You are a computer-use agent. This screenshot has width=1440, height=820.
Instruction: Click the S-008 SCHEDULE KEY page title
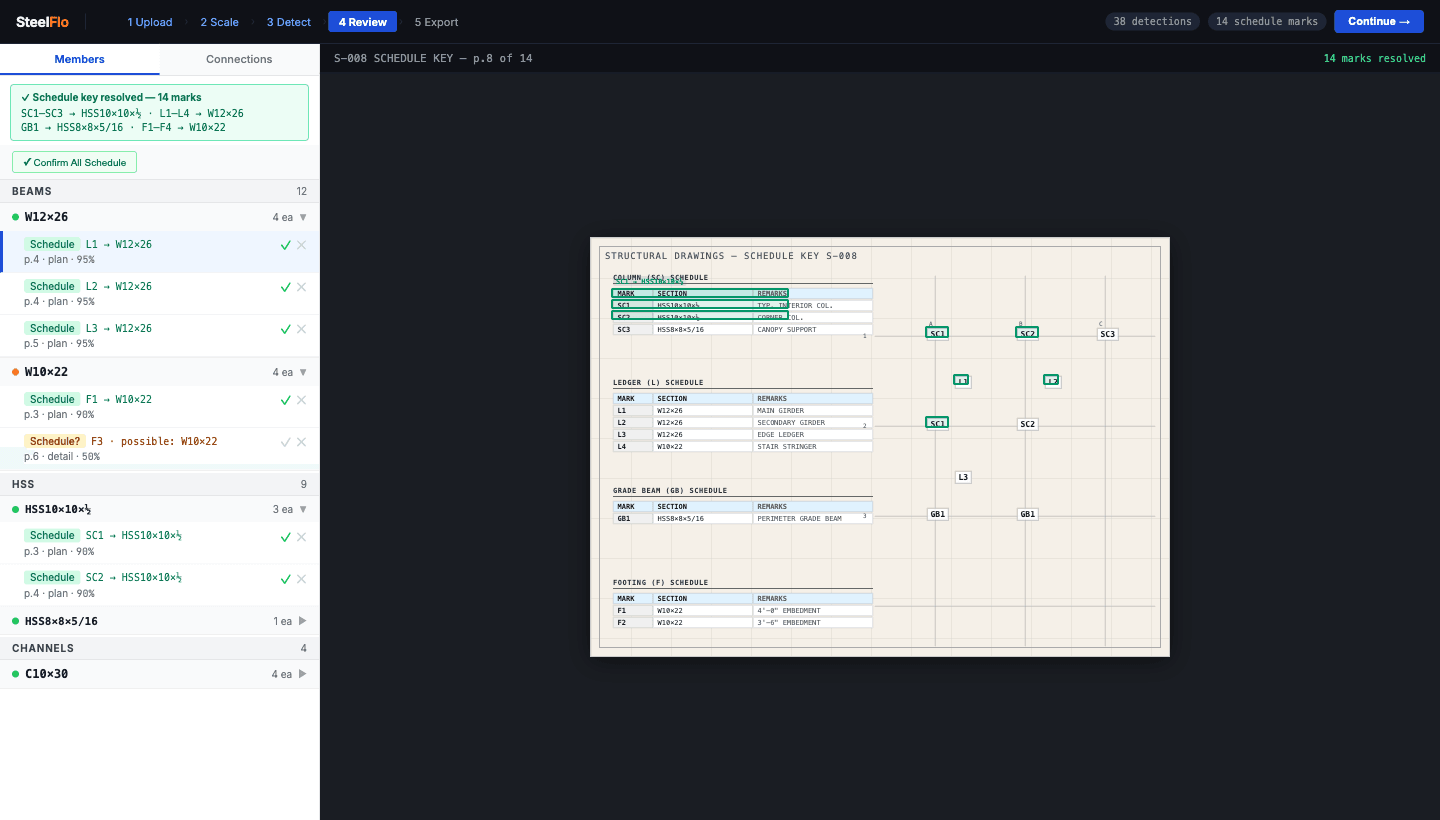tap(433, 58)
